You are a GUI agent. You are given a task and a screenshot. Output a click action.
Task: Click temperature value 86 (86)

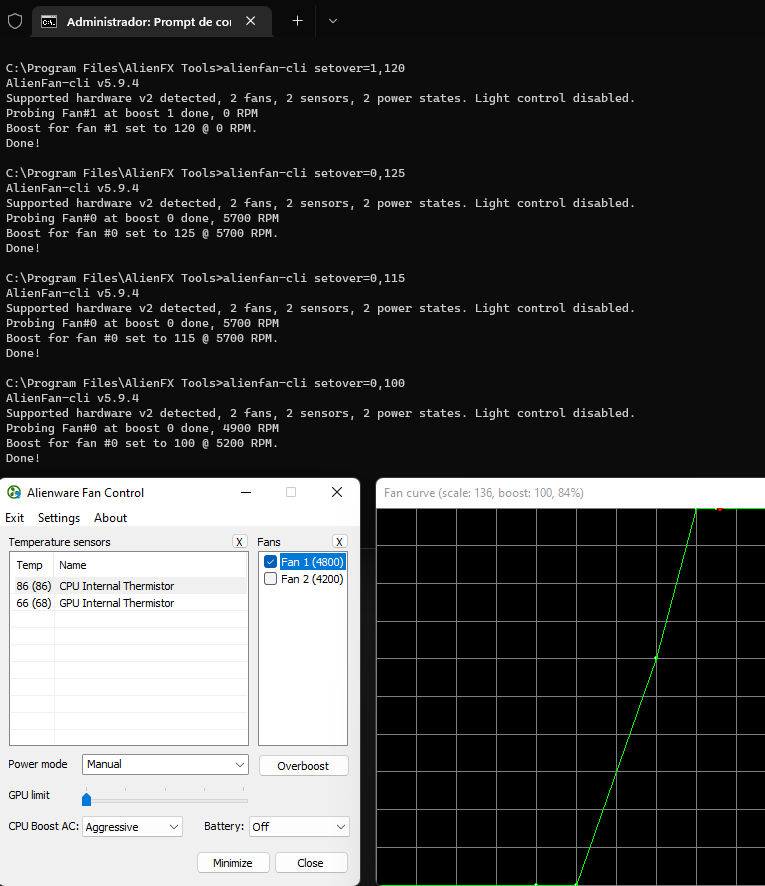pyautogui.click(x=33, y=586)
